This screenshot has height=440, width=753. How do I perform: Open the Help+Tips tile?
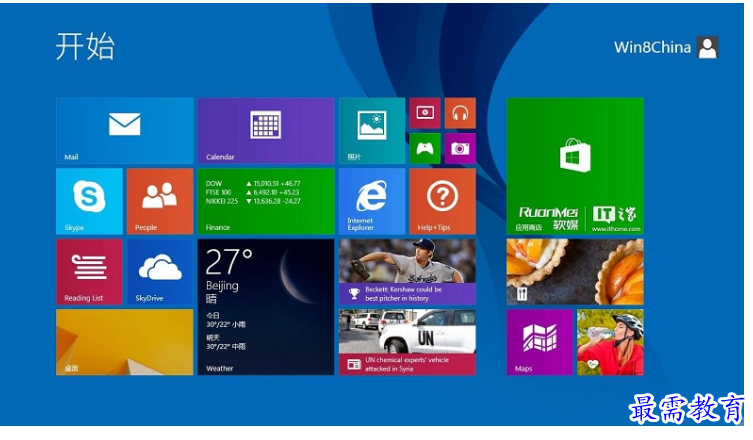[x=443, y=201]
